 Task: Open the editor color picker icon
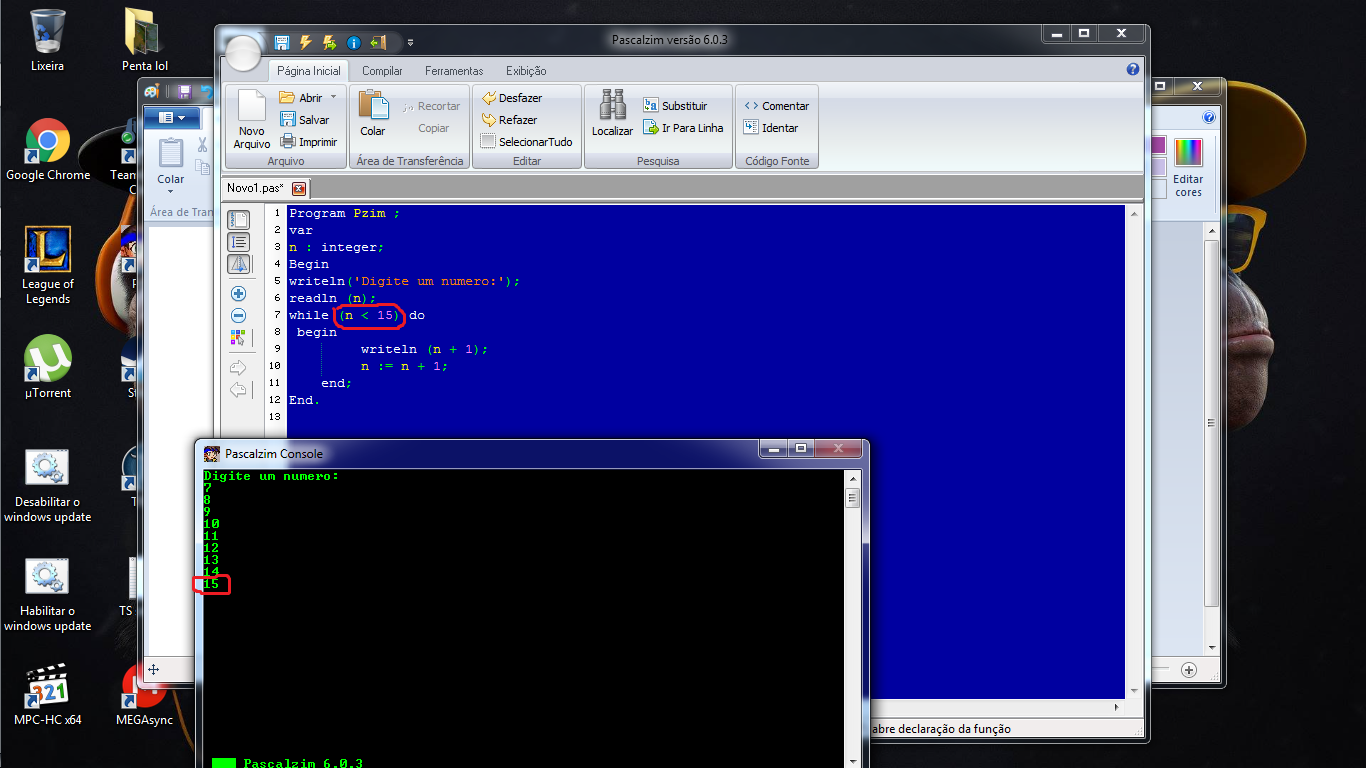coord(238,338)
